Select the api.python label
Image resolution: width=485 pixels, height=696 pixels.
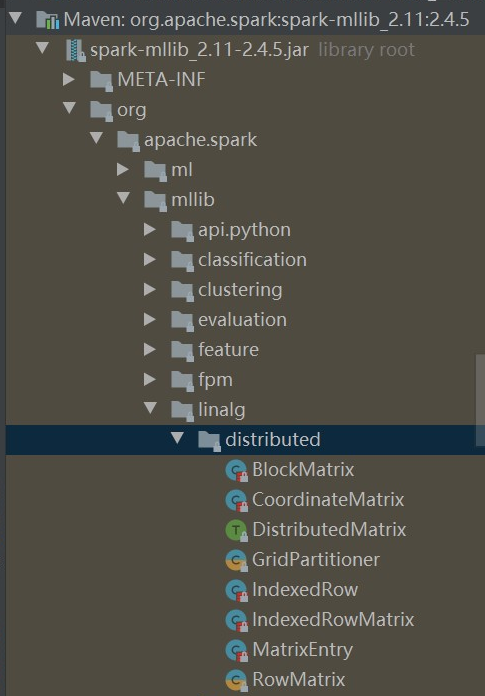pyautogui.click(x=244, y=230)
